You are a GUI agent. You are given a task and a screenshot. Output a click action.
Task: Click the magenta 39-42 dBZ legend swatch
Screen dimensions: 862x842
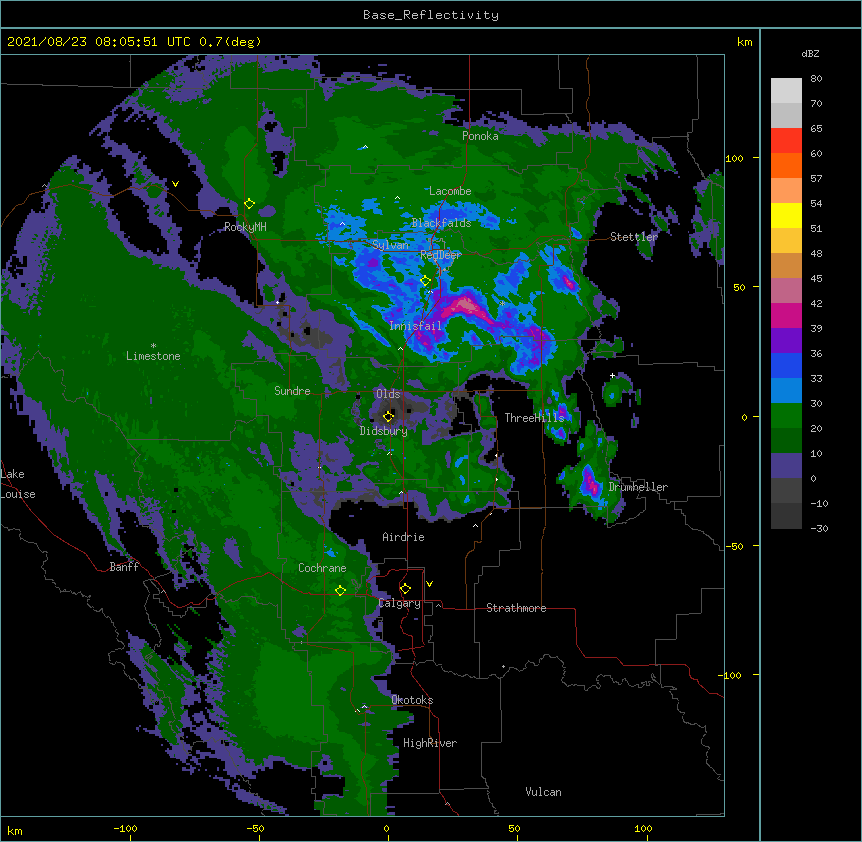pos(786,316)
